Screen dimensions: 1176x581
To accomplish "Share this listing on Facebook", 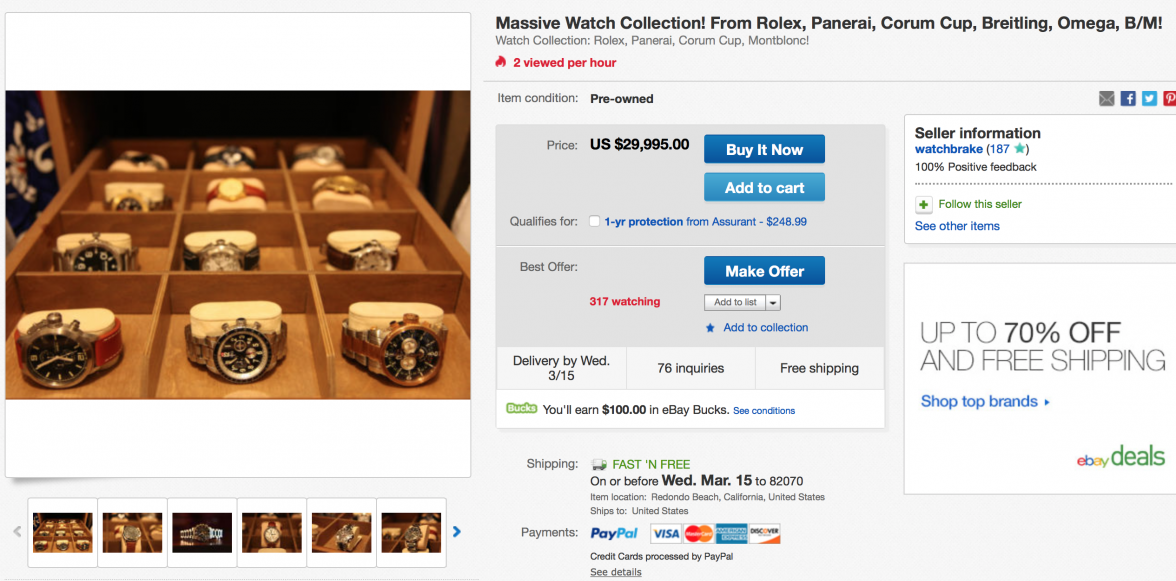I will [1128, 98].
